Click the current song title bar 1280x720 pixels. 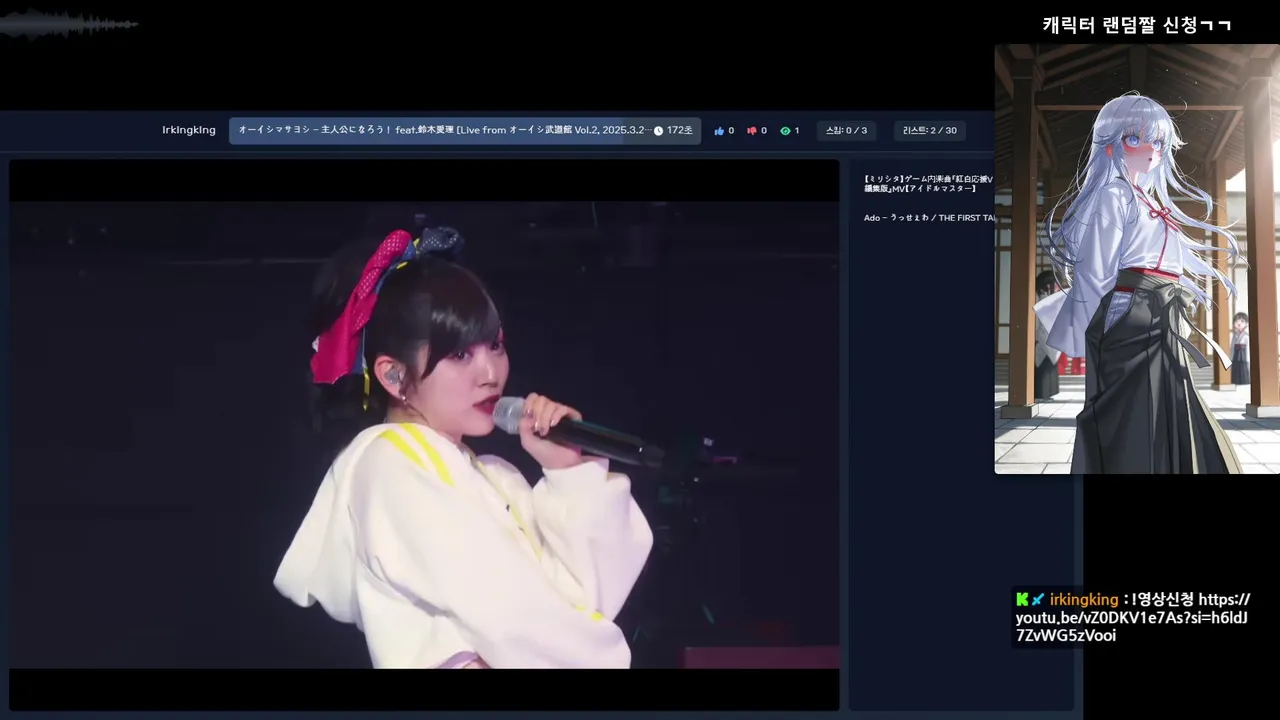pos(465,131)
